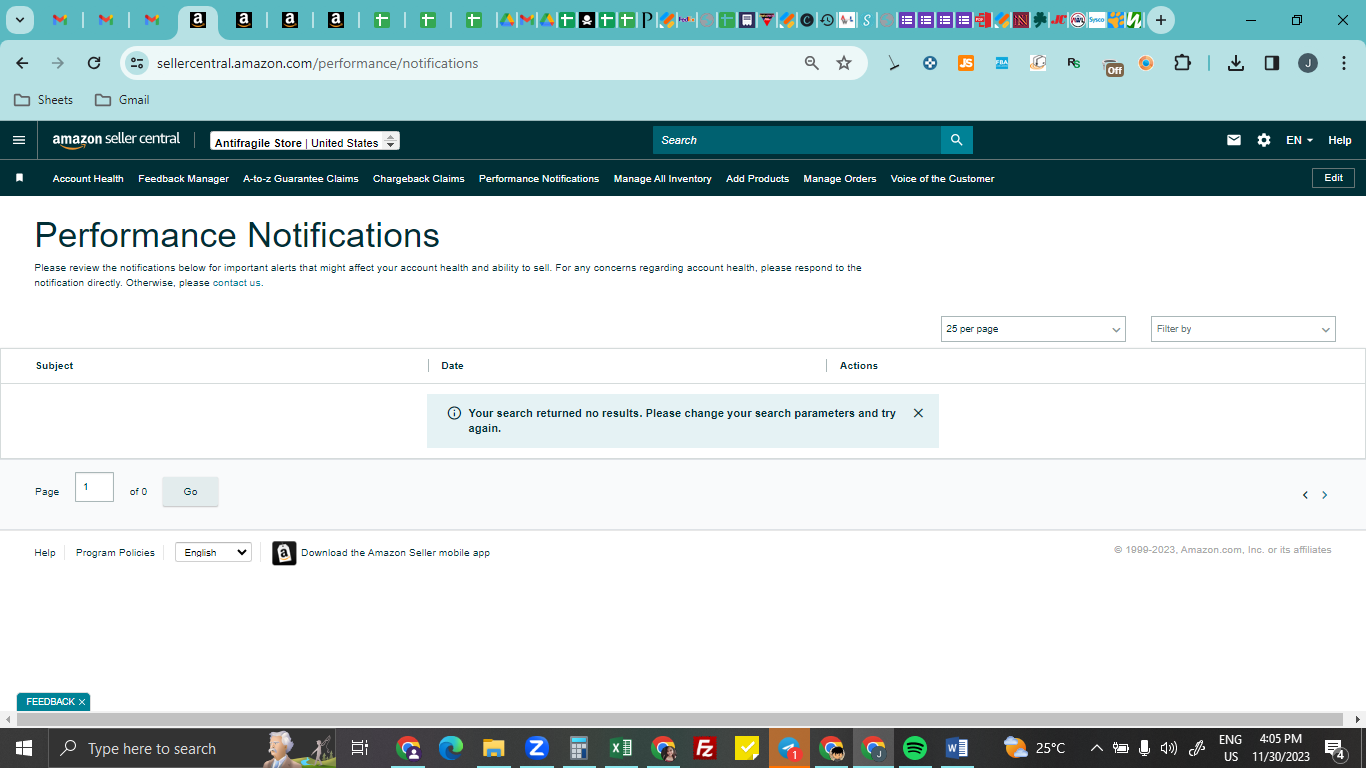Screen dimensions: 1366x768
Task: Click the page number input field
Action: pos(94,487)
